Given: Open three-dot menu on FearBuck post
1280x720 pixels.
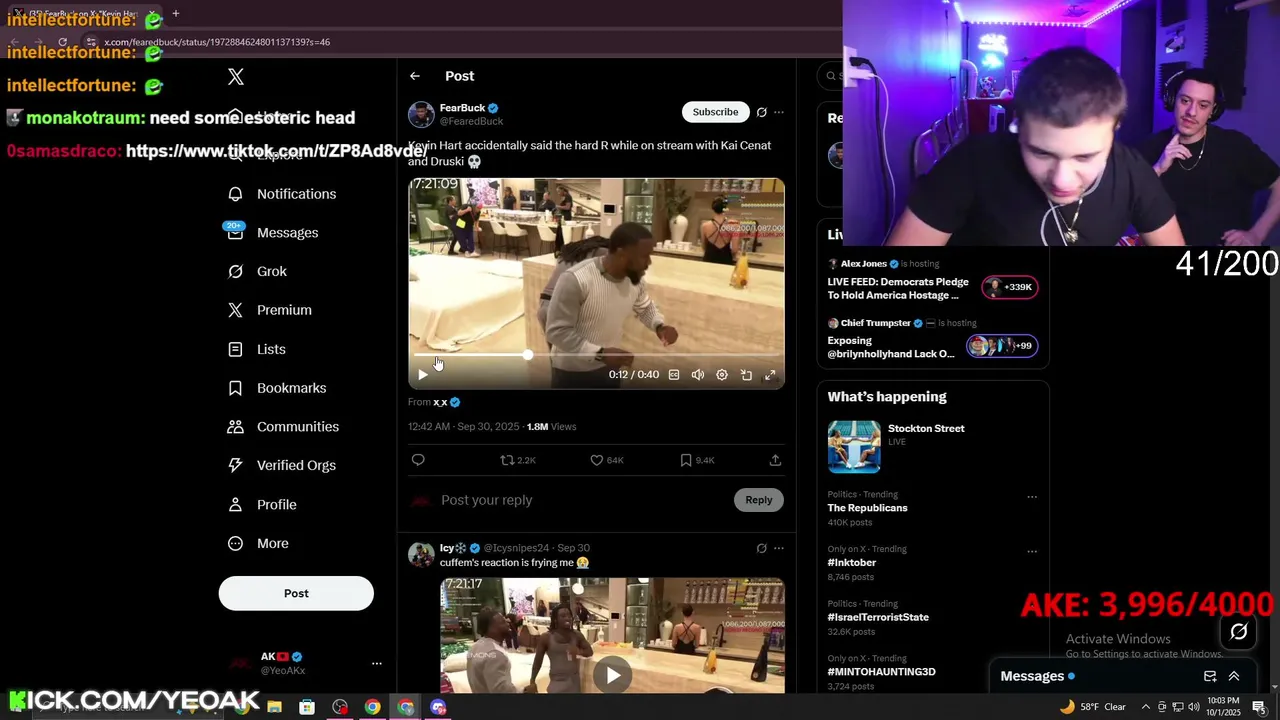Looking at the screenshot, I should 779,112.
